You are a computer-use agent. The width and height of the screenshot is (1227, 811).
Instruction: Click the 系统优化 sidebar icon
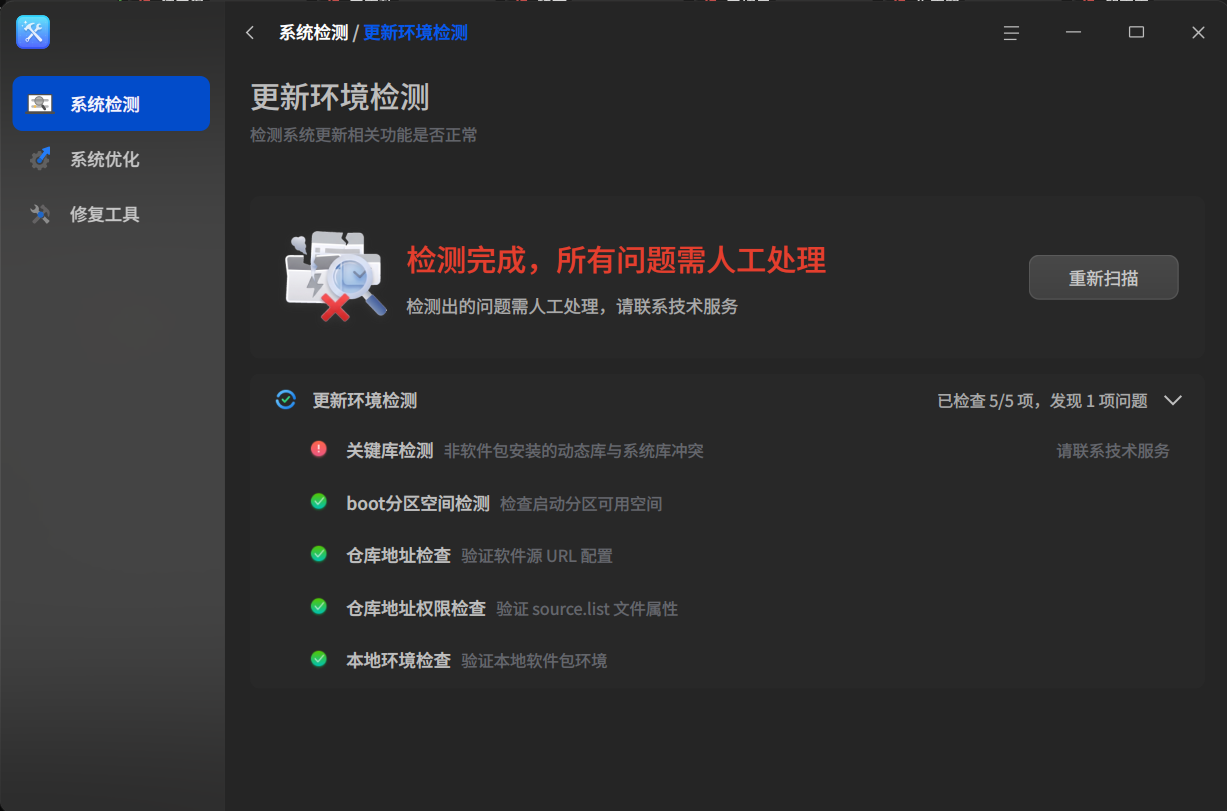[x=40, y=159]
